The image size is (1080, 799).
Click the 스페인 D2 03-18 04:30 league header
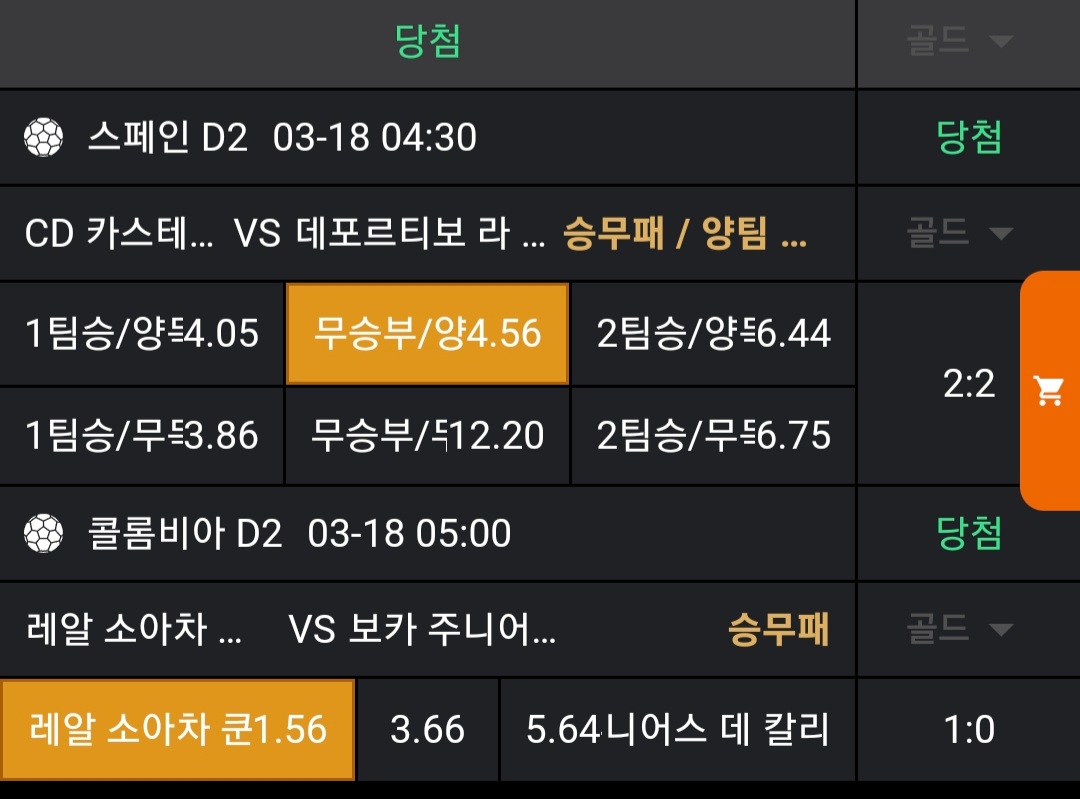pos(281,138)
